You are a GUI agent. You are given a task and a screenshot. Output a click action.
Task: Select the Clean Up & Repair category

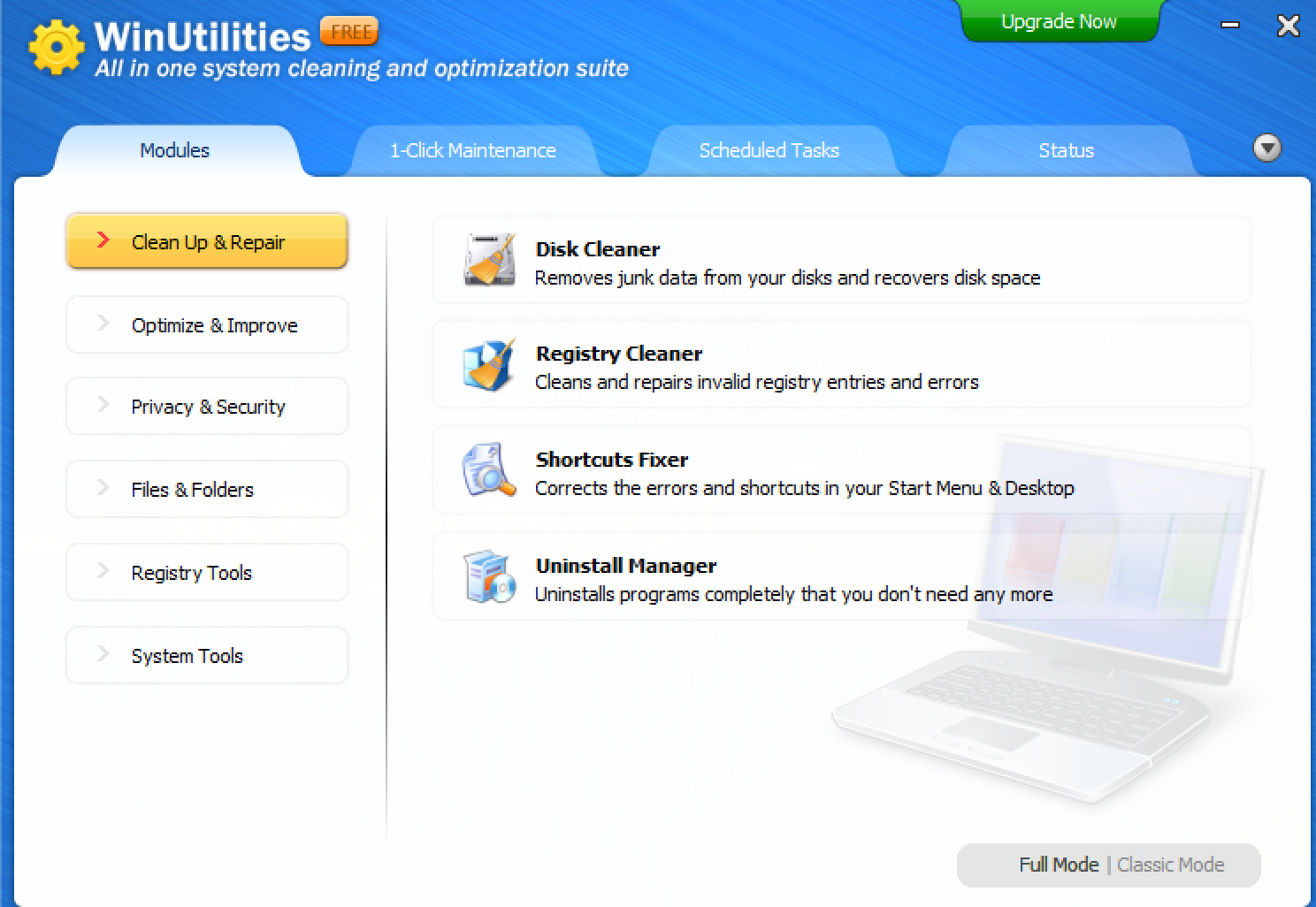(x=207, y=241)
